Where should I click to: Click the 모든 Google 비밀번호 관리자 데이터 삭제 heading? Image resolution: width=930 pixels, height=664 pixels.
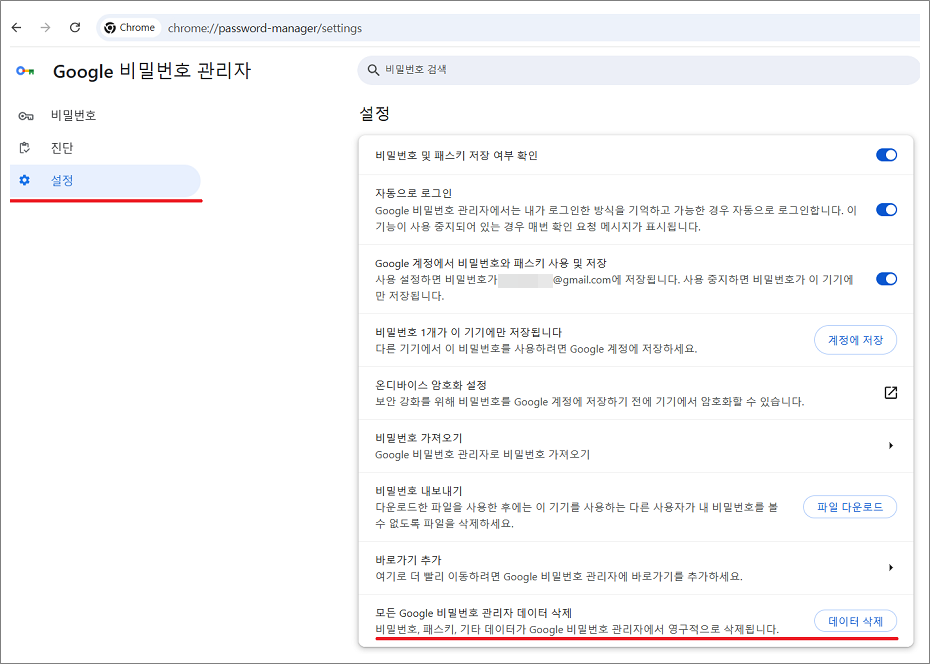click(473, 612)
